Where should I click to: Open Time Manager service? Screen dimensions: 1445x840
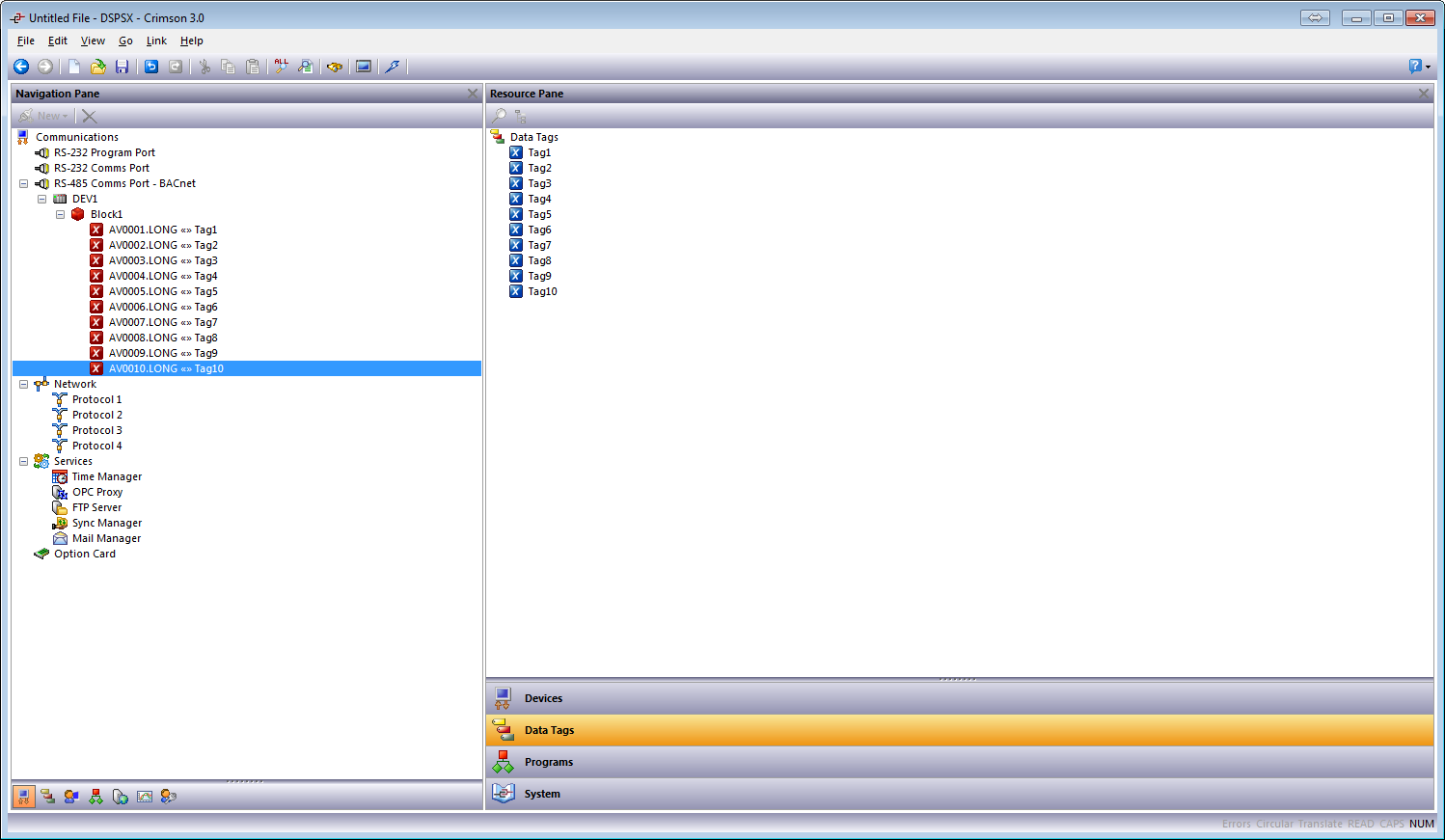click(106, 476)
